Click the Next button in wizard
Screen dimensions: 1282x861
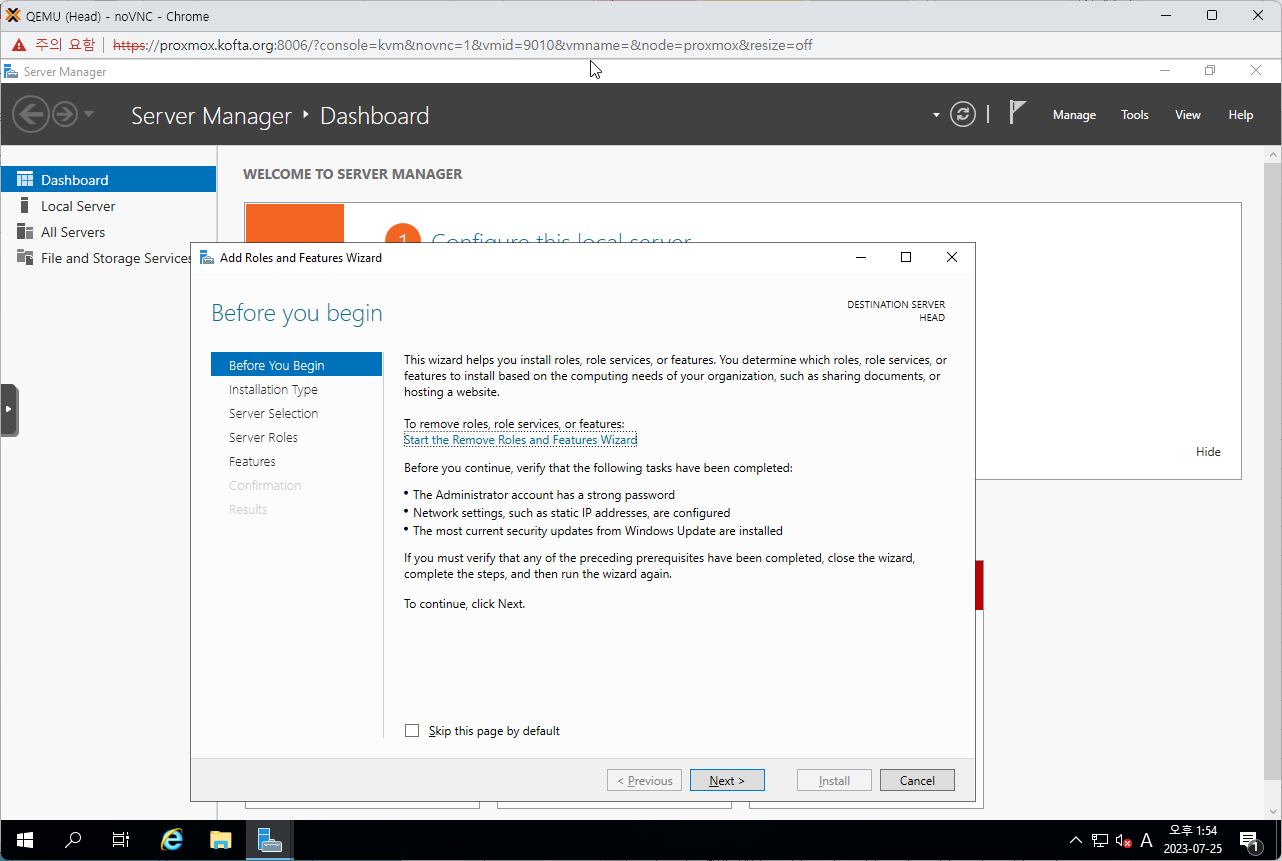727,780
